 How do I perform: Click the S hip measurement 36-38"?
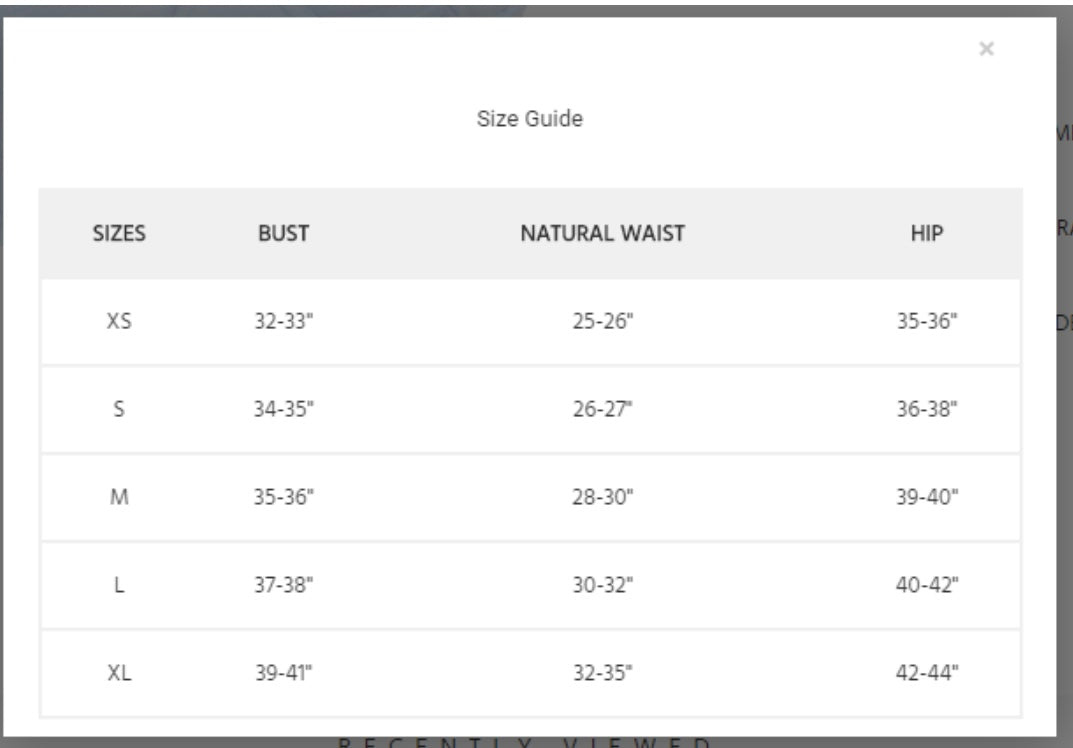click(x=927, y=409)
